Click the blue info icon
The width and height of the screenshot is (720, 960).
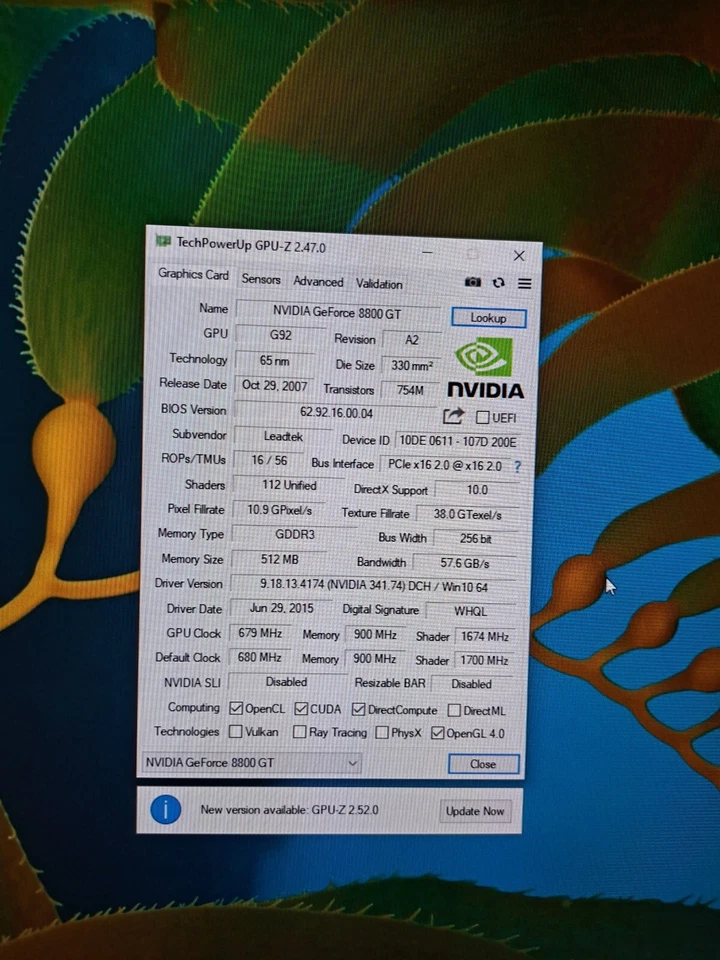click(165, 809)
